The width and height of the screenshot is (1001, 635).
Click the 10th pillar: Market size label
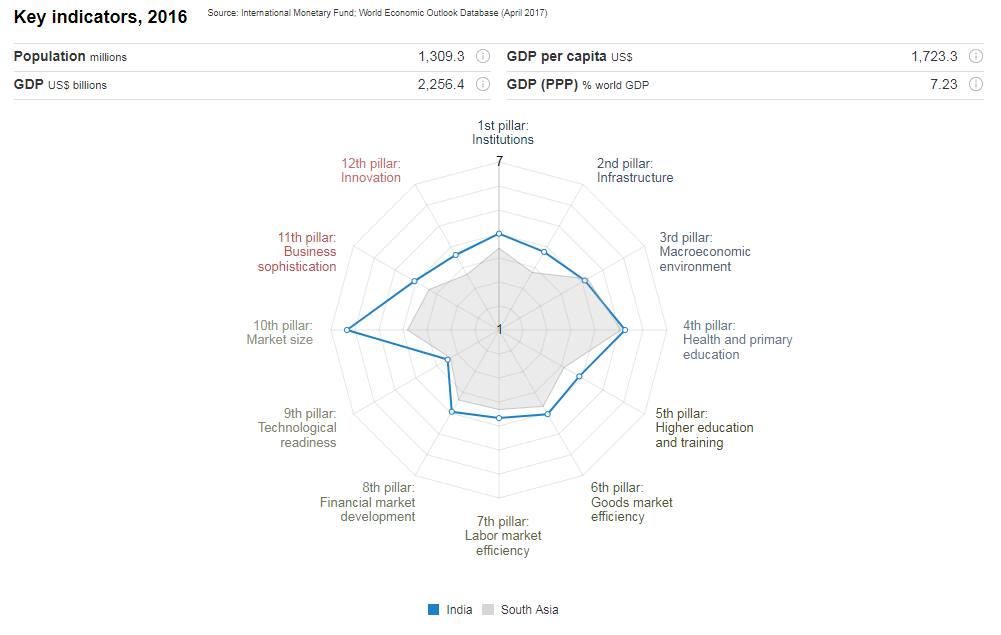280,333
